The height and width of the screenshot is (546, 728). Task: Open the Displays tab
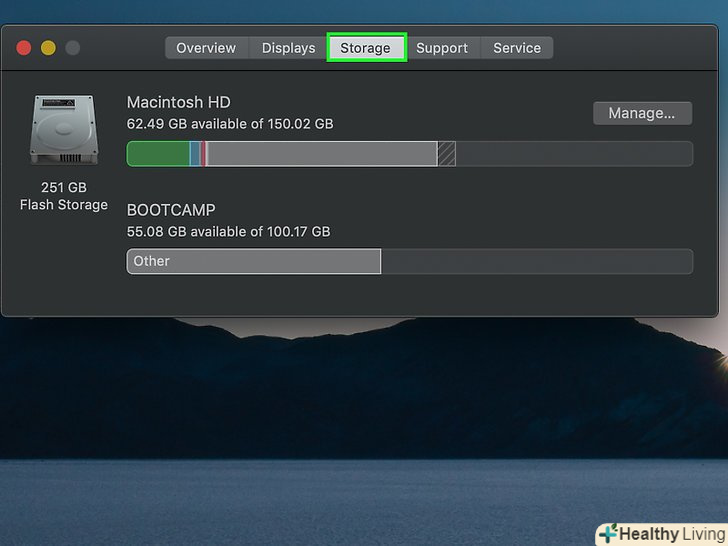pyautogui.click(x=288, y=48)
